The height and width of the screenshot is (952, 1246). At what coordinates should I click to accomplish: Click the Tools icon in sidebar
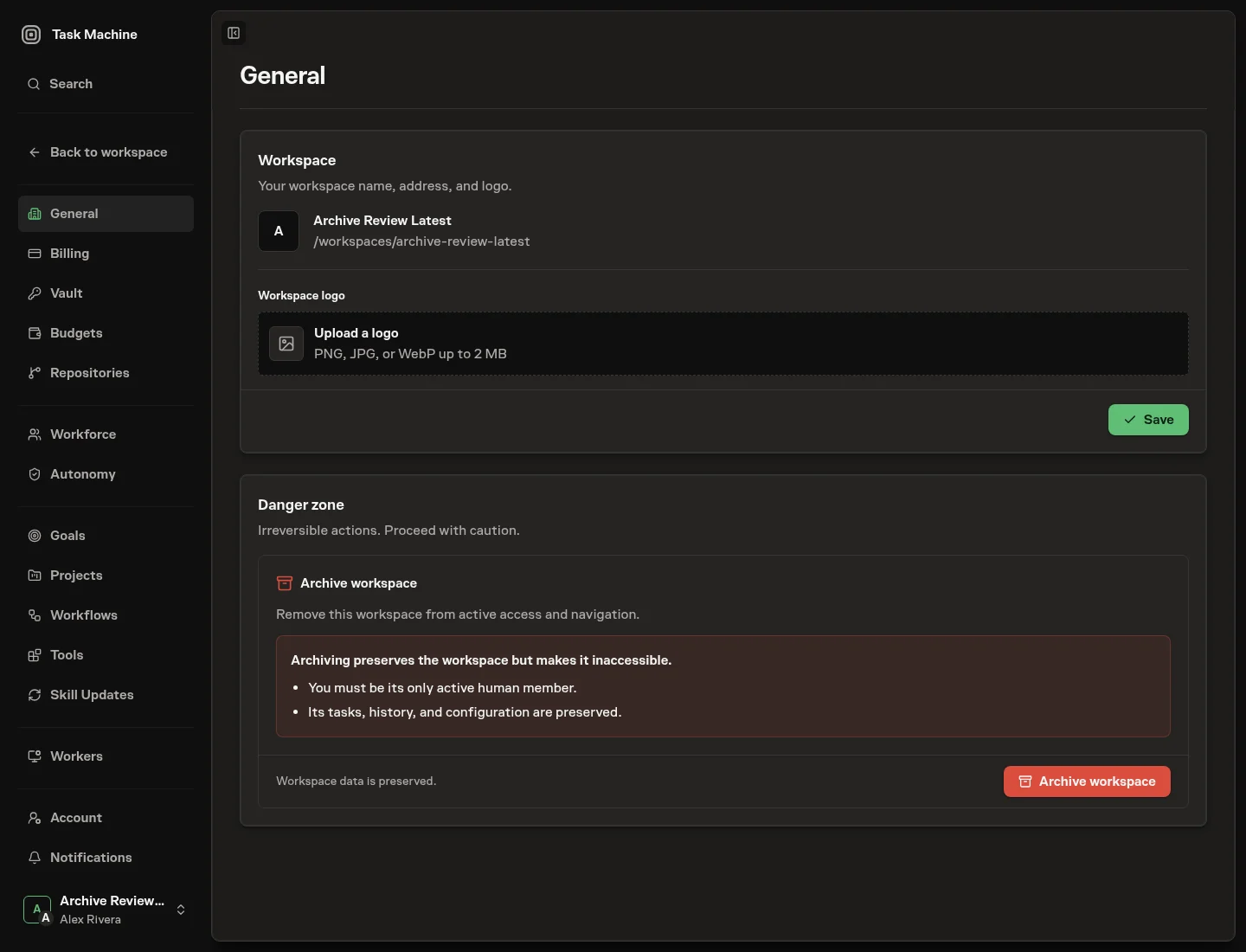click(35, 655)
